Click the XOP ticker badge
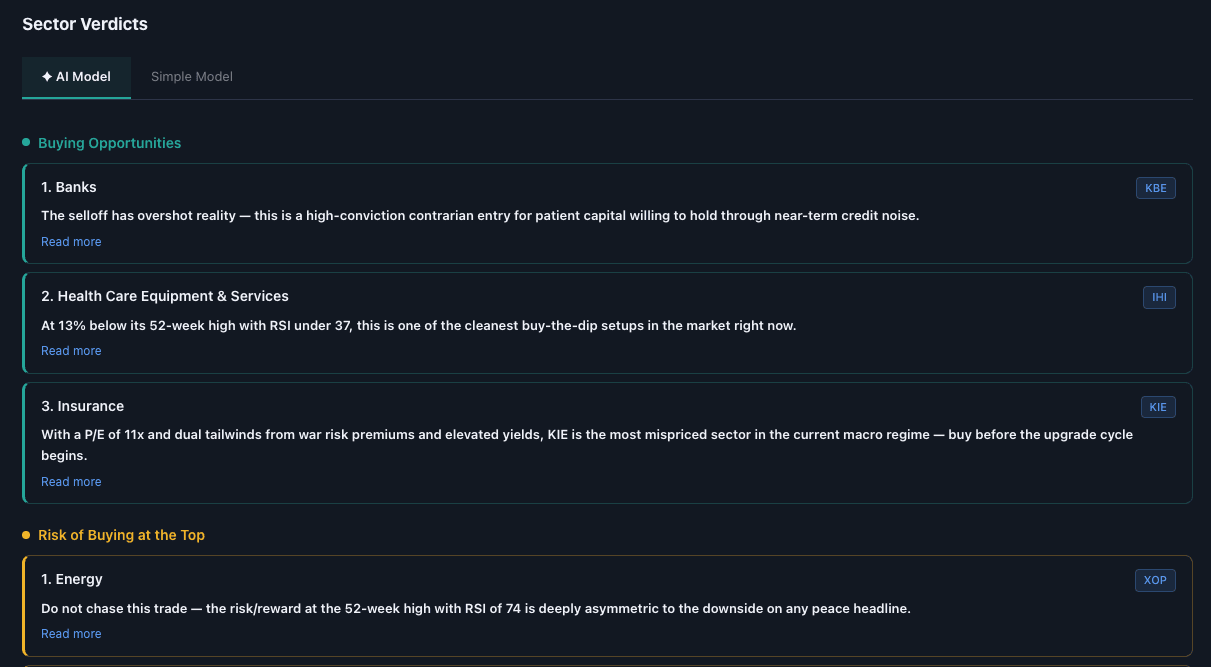Image resolution: width=1211 pixels, height=667 pixels. pyautogui.click(x=1155, y=580)
